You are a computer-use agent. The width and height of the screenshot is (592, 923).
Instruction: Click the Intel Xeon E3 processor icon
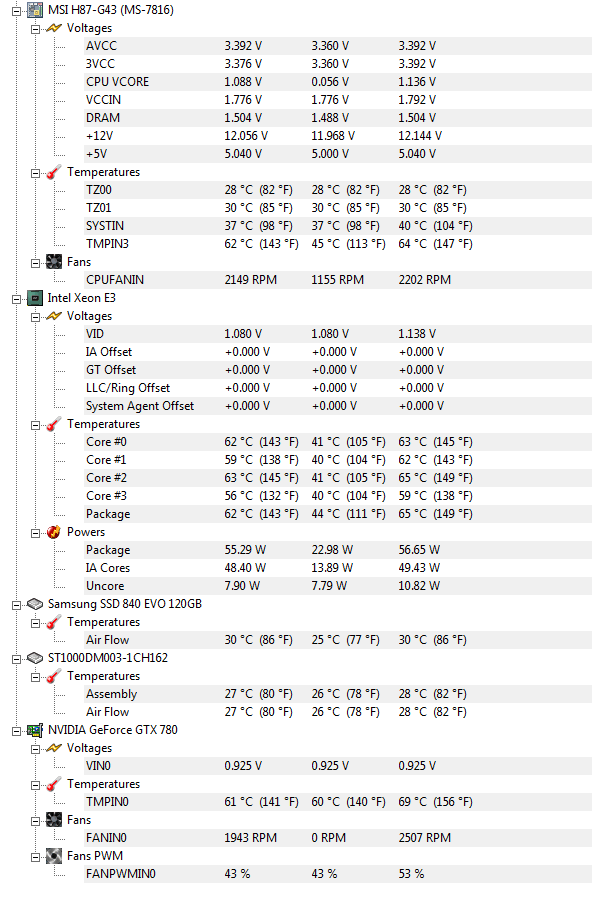(x=35, y=298)
